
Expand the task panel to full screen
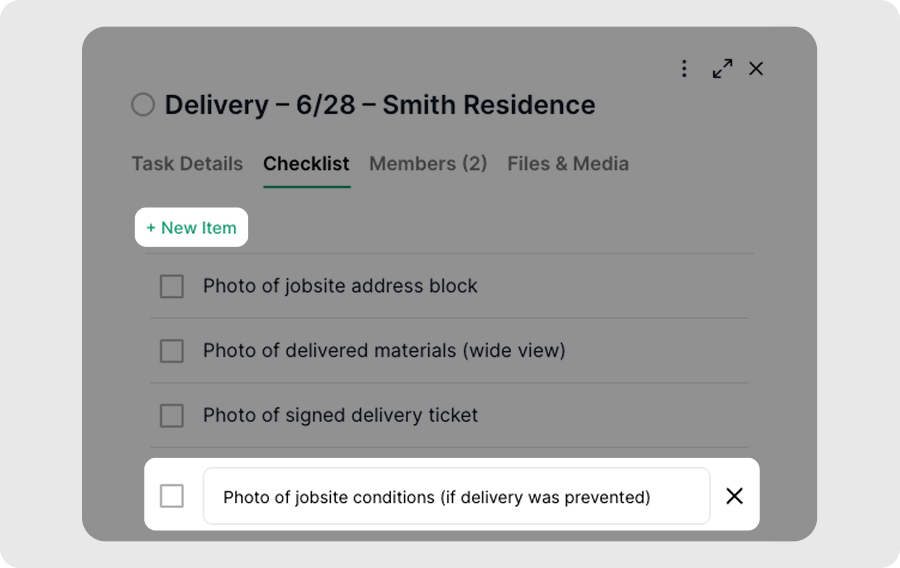pyautogui.click(x=722, y=69)
